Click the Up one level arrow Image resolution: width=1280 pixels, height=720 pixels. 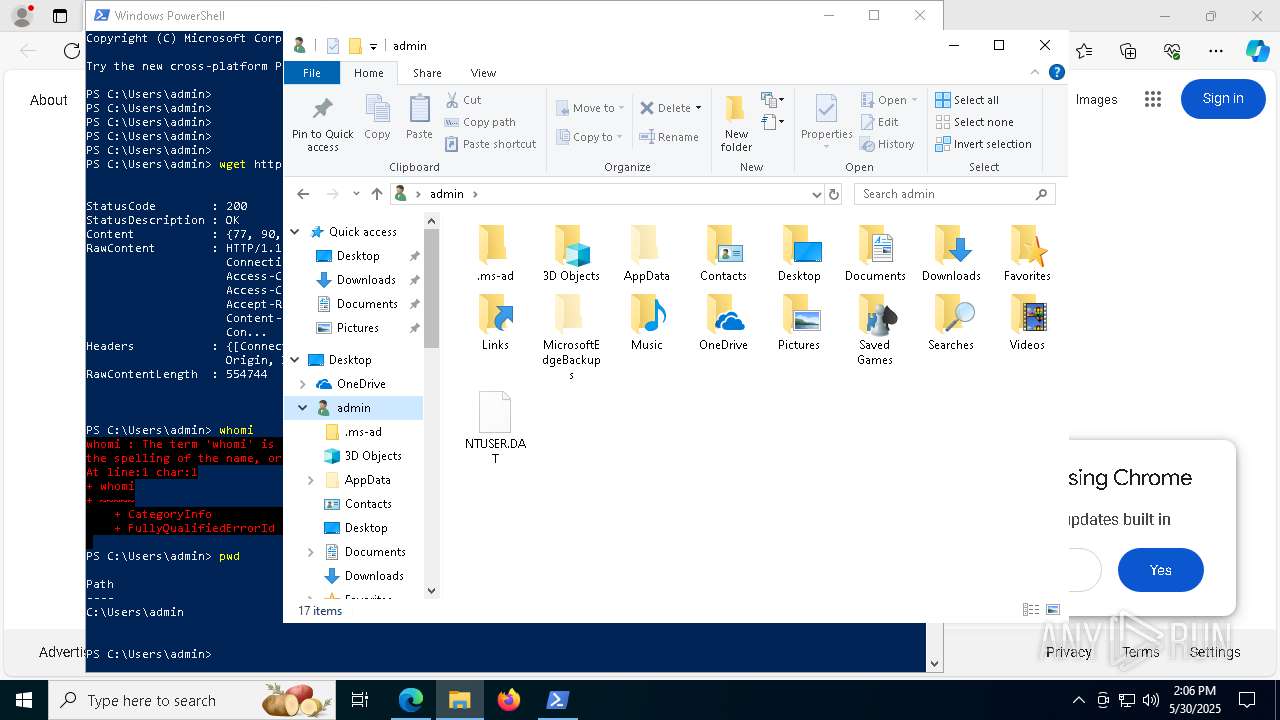[x=376, y=194]
